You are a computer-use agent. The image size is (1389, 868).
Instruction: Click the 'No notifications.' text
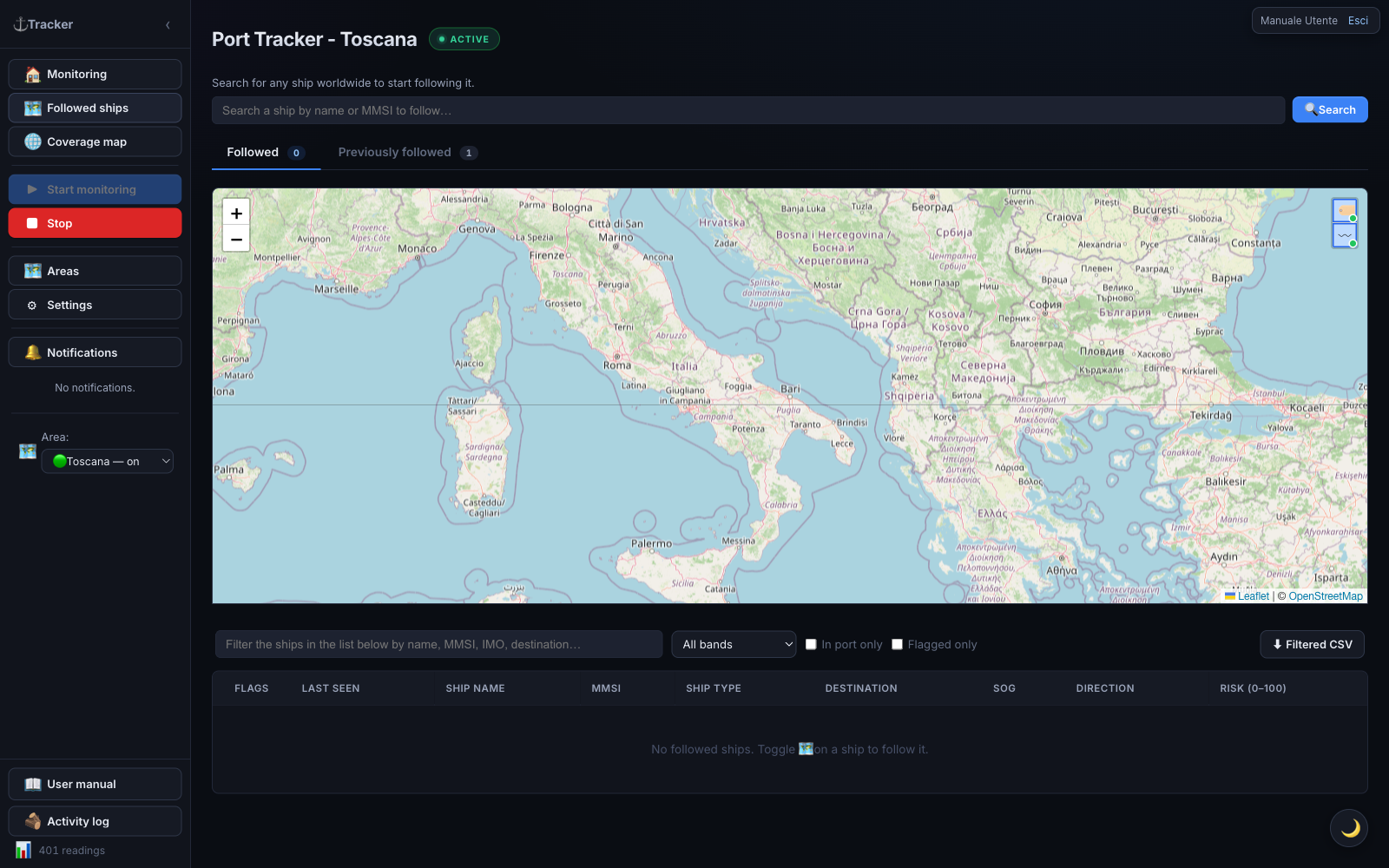coord(95,388)
